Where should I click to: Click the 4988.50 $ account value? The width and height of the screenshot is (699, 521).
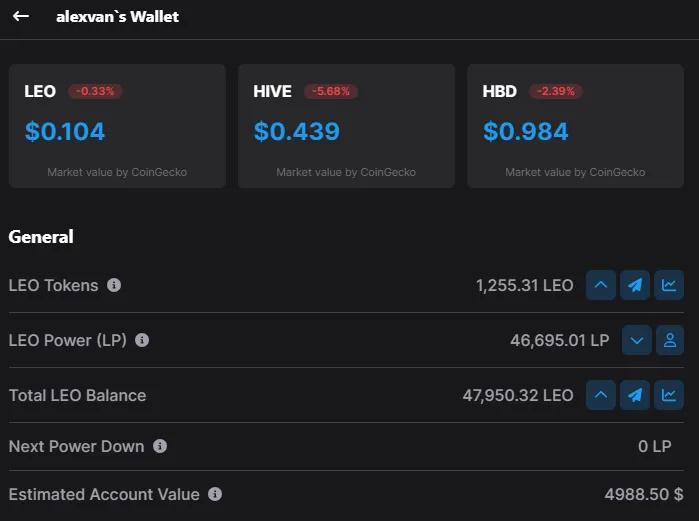pyautogui.click(x=644, y=494)
